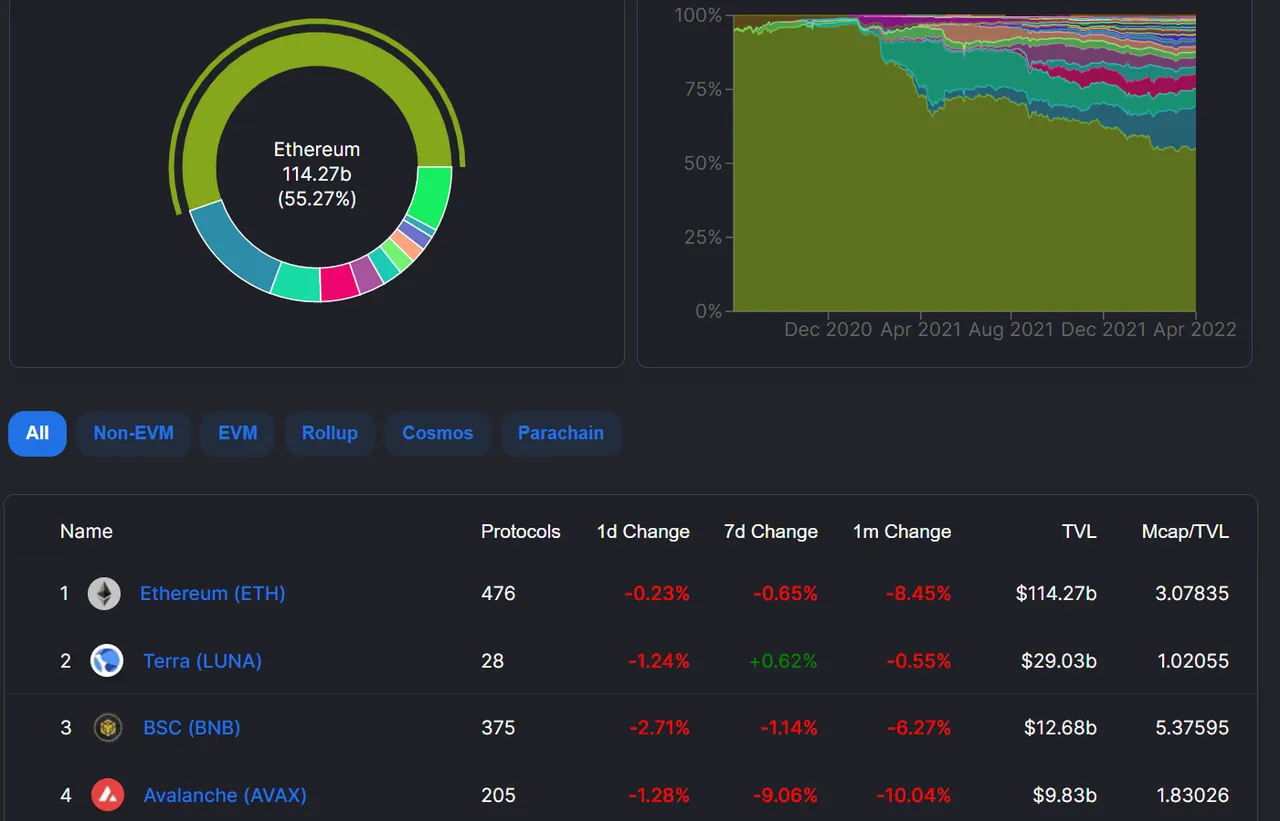Click the 55.27% label in donut center
Screen dimensions: 1280x821
[x=316, y=199]
